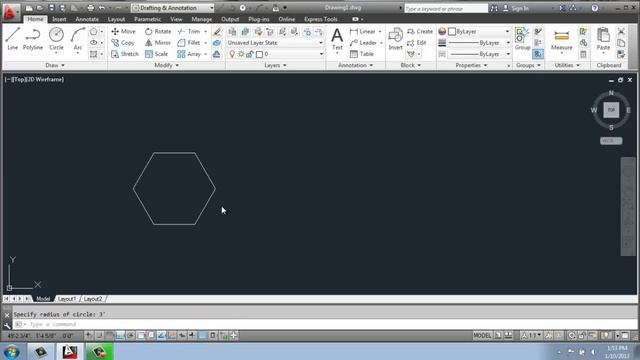Open the Express Tools ribbon tab
The height and width of the screenshot is (360, 640).
(321, 19)
